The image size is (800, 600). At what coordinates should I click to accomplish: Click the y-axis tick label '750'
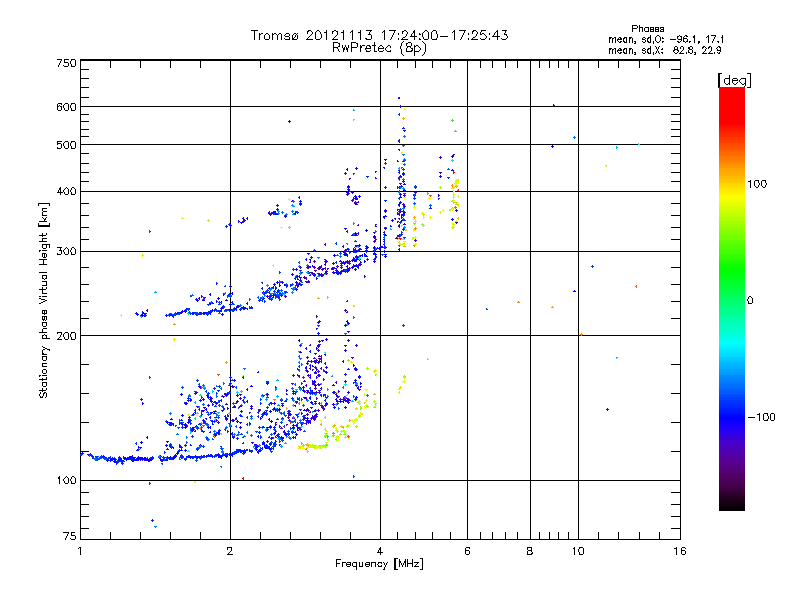pos(66,63)
